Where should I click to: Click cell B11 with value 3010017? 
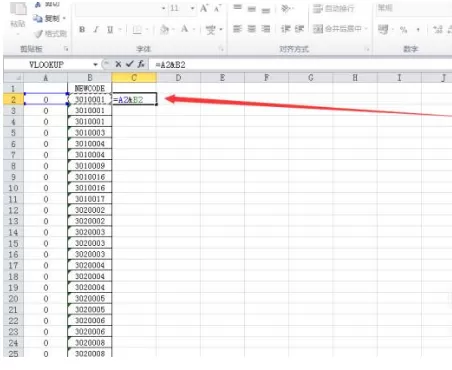coord(90,199)
